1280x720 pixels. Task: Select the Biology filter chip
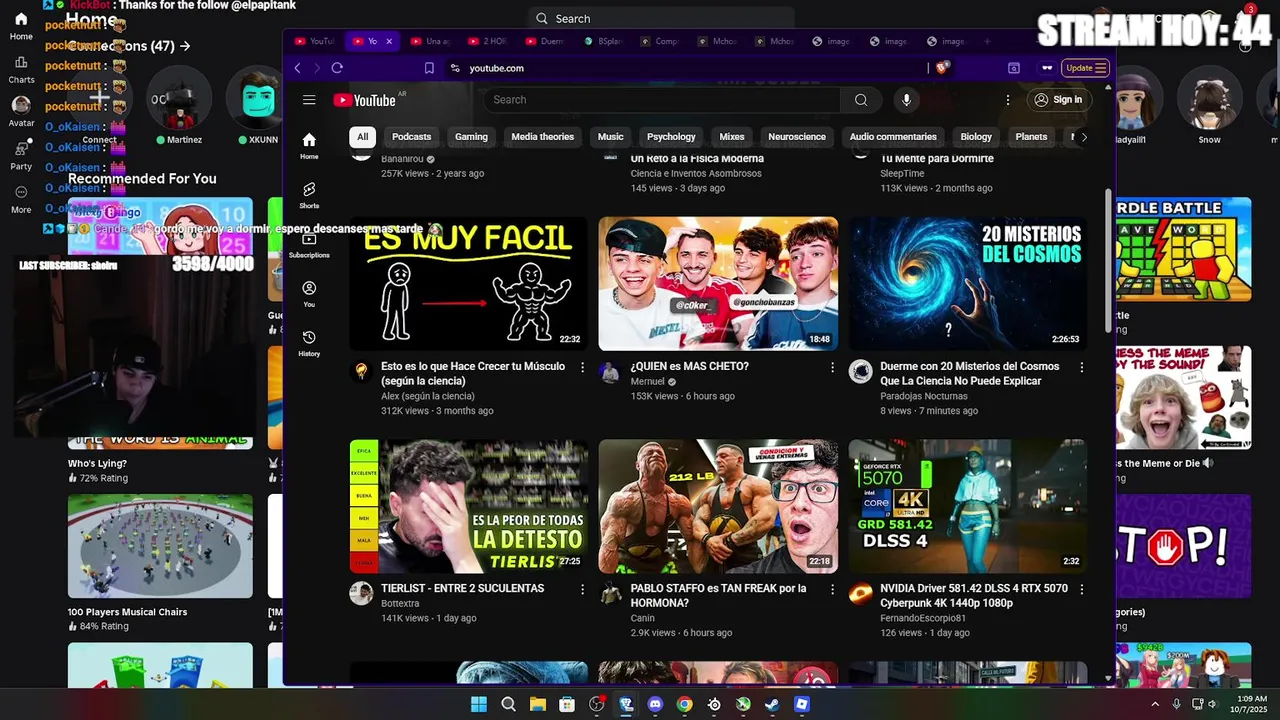976,137
